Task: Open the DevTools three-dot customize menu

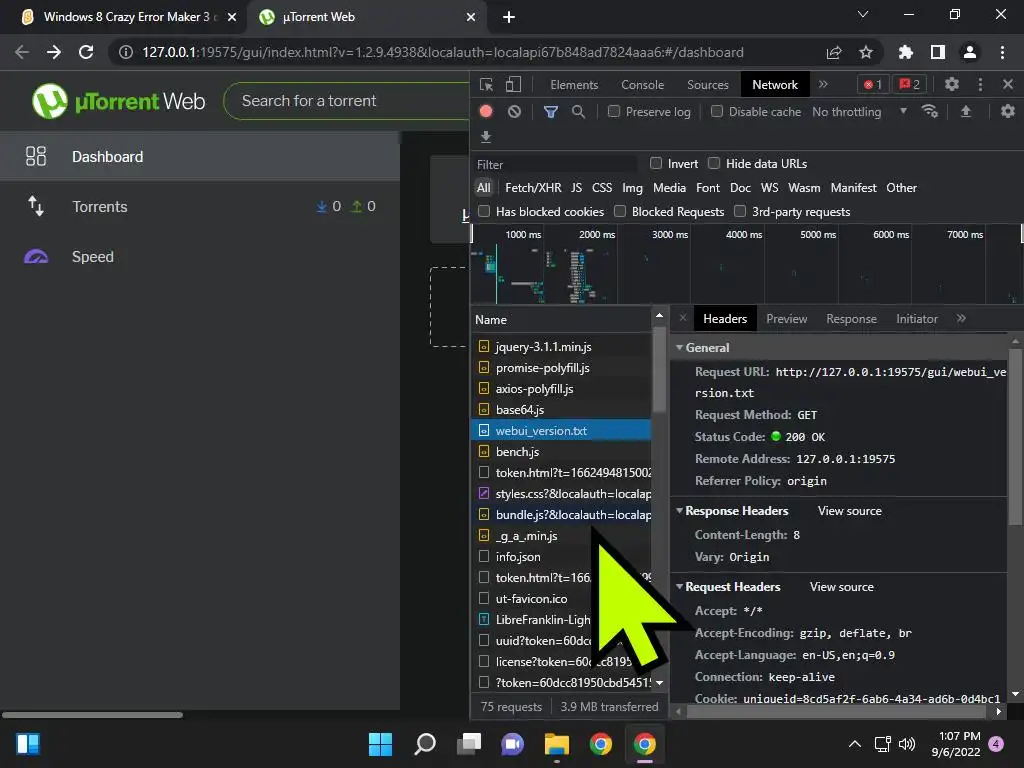Action: (x=980, y=84)
